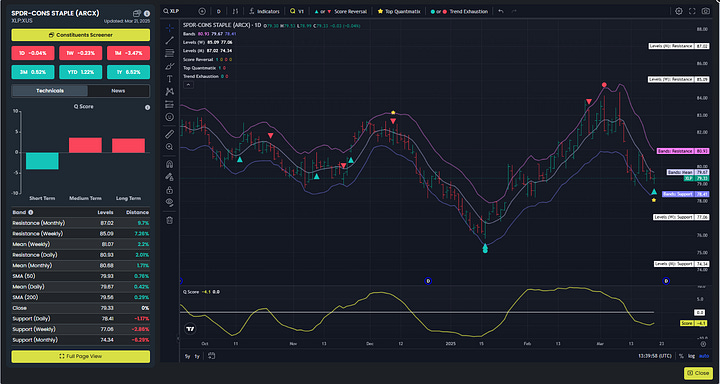Viewport: 720px width, 384px height.
Task: Click the redo arrow
Action: (514, 11)
